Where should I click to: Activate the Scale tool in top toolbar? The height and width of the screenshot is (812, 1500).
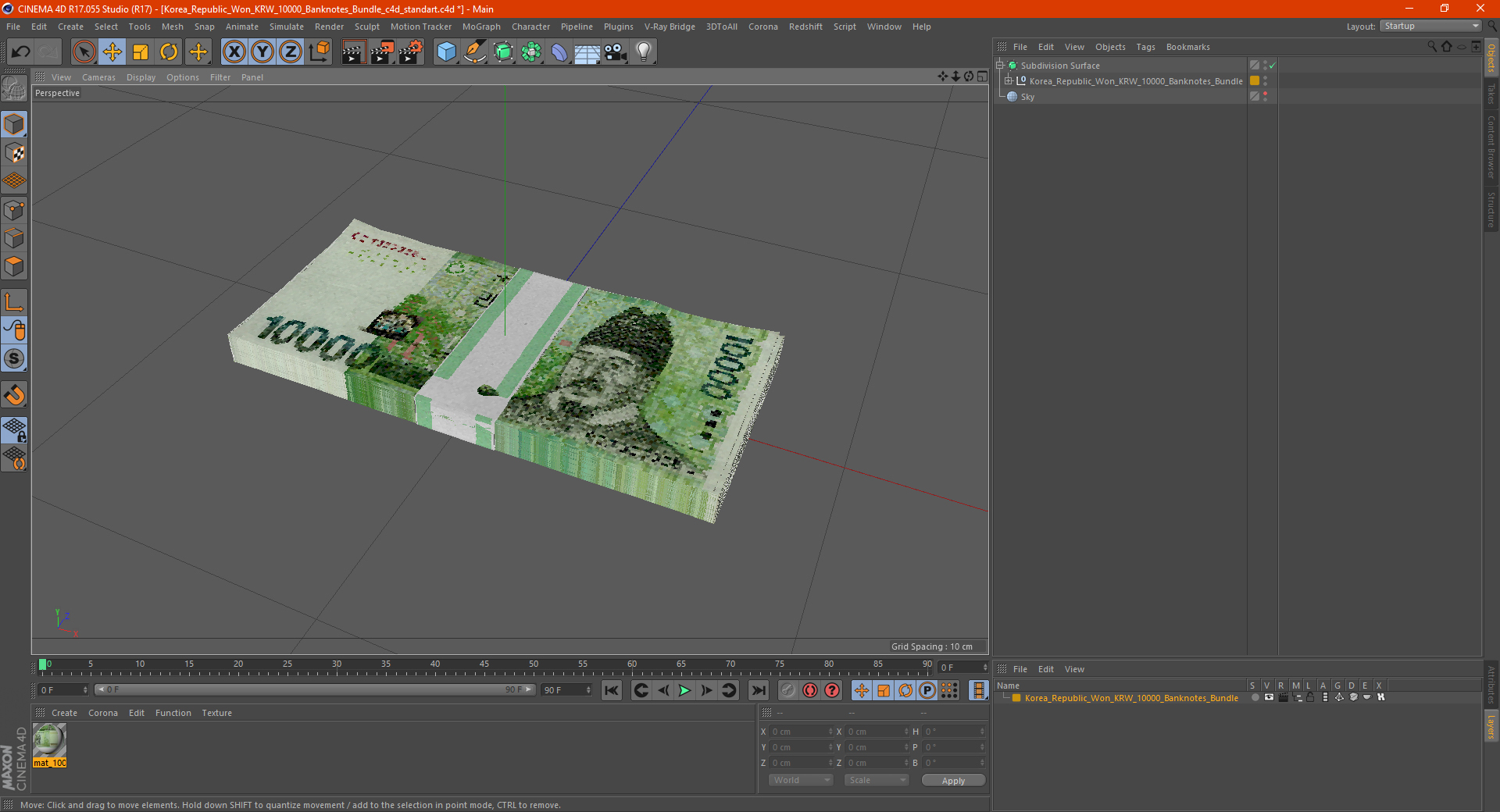[141, 52]
